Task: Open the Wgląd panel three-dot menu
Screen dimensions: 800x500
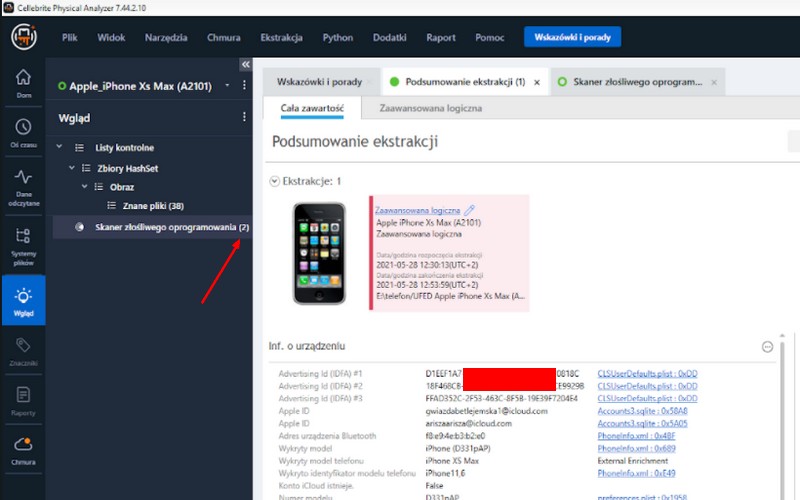Action: point(244,117)
